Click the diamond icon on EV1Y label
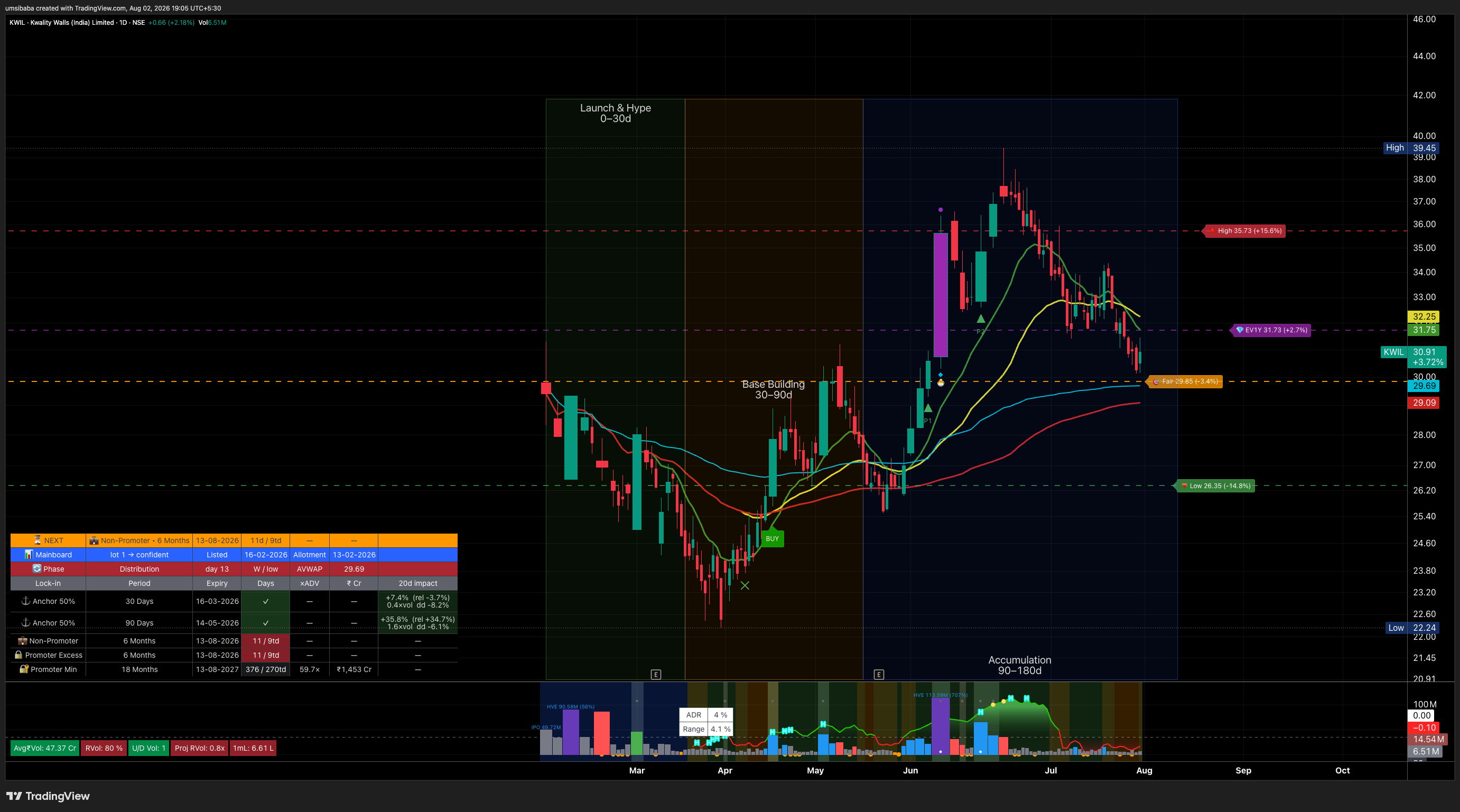This screenshot has height=812, width=1460. (1240, 330)
